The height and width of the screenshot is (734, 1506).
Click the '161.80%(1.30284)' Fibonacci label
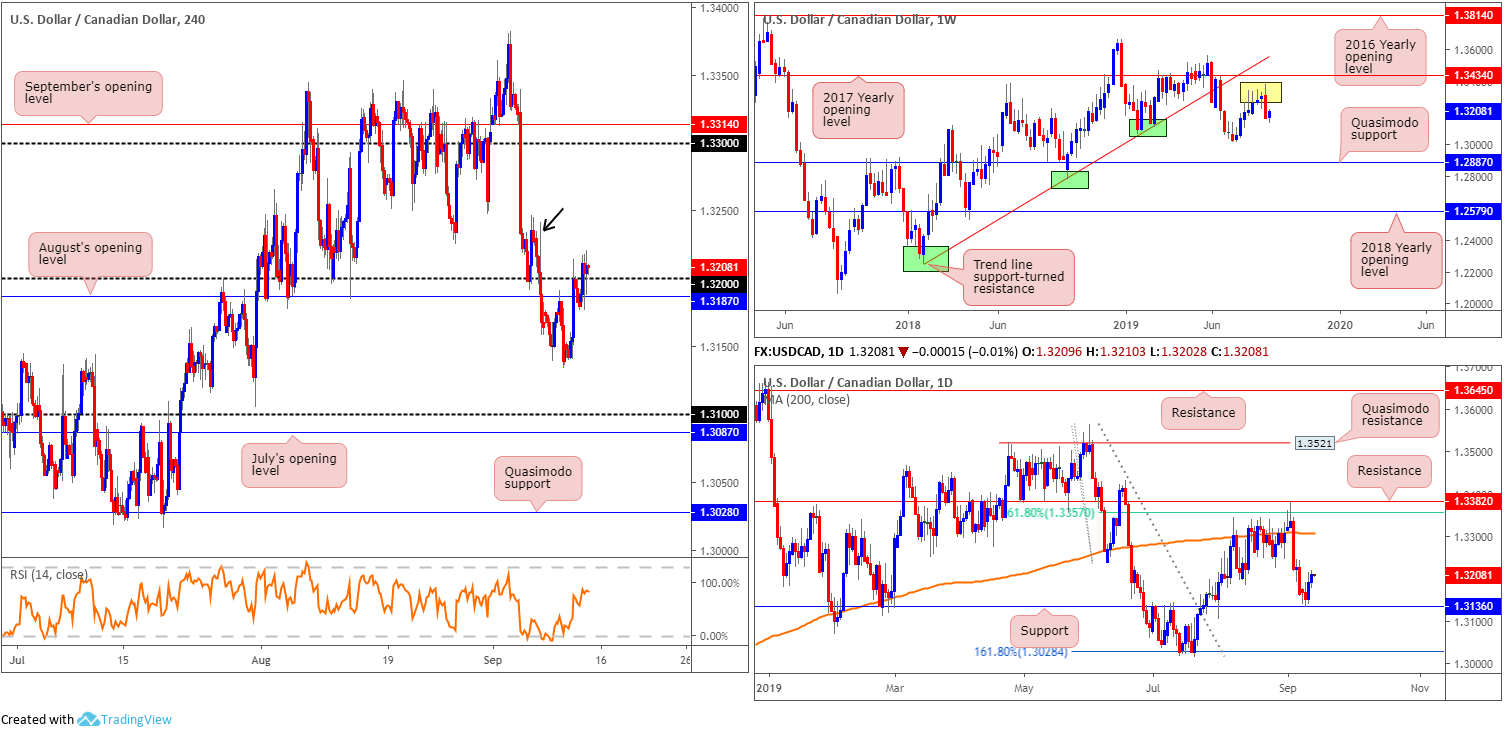click(1021, 652)
